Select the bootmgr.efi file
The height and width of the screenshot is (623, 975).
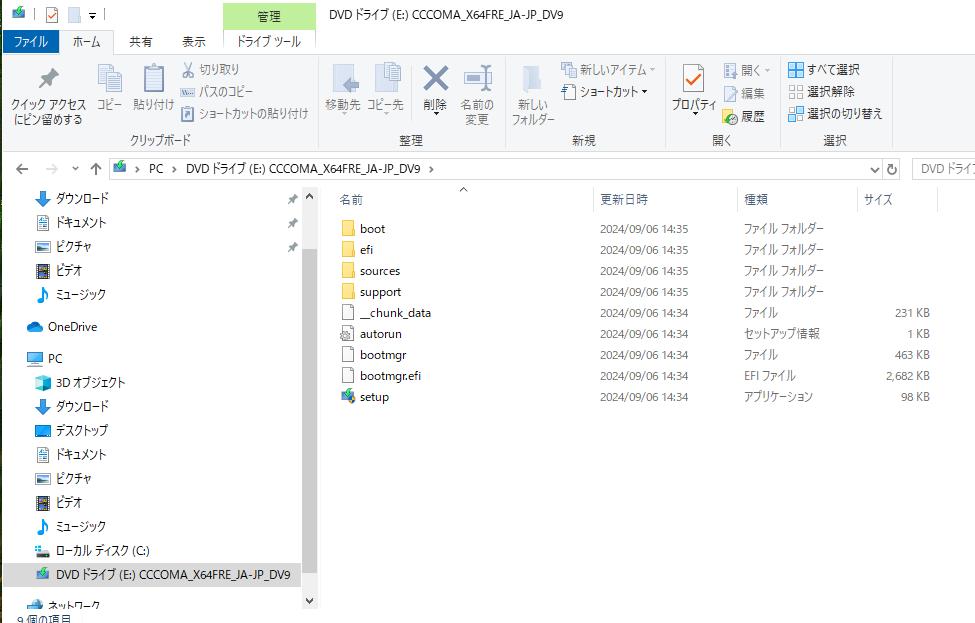390,376
